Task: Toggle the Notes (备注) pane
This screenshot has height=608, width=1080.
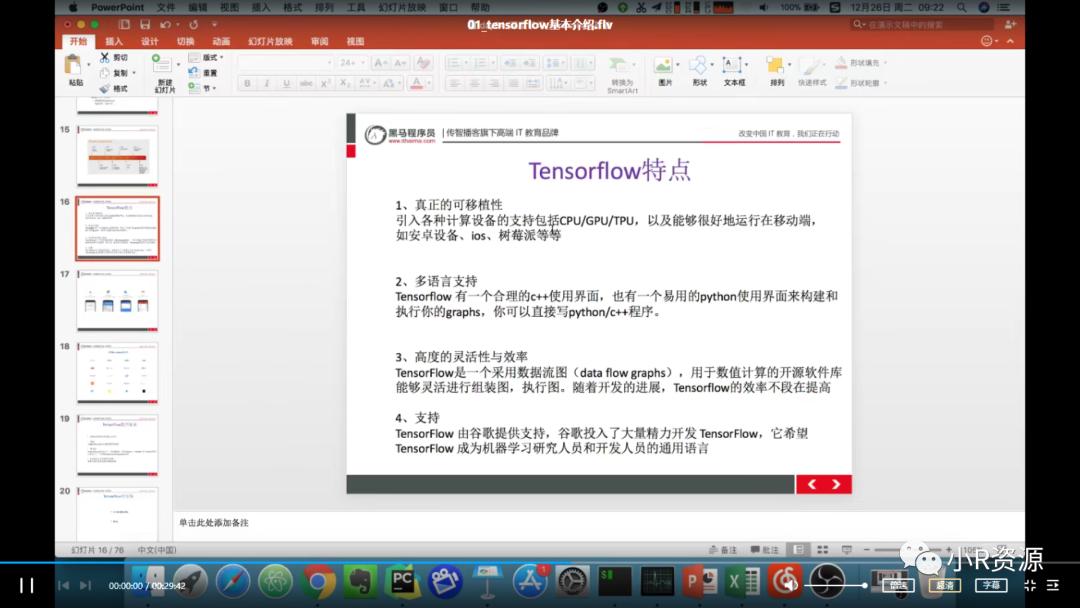Action: coord(723,550)
